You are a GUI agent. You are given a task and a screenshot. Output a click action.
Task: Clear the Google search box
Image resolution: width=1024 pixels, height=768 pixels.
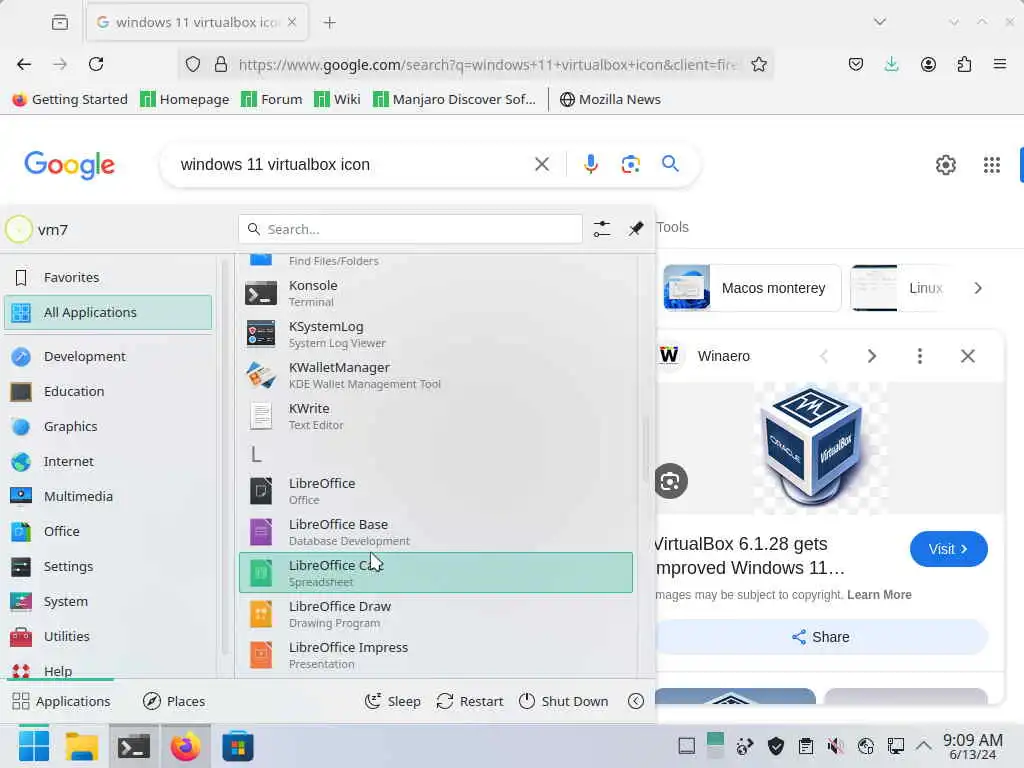pyautogui.click(x=541, y=164)
